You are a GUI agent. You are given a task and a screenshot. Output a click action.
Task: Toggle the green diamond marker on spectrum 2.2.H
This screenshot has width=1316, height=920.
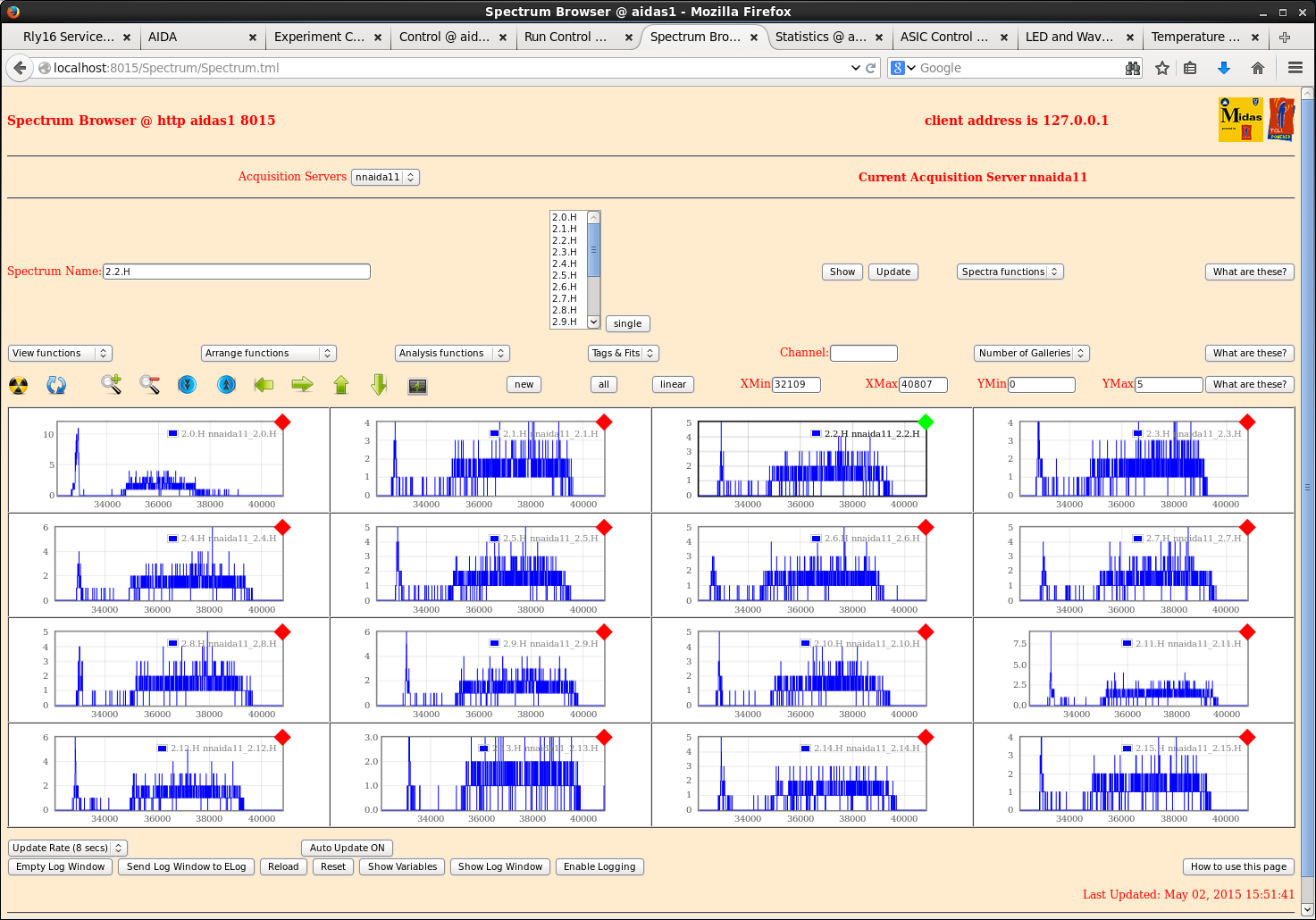pos(926,422)
